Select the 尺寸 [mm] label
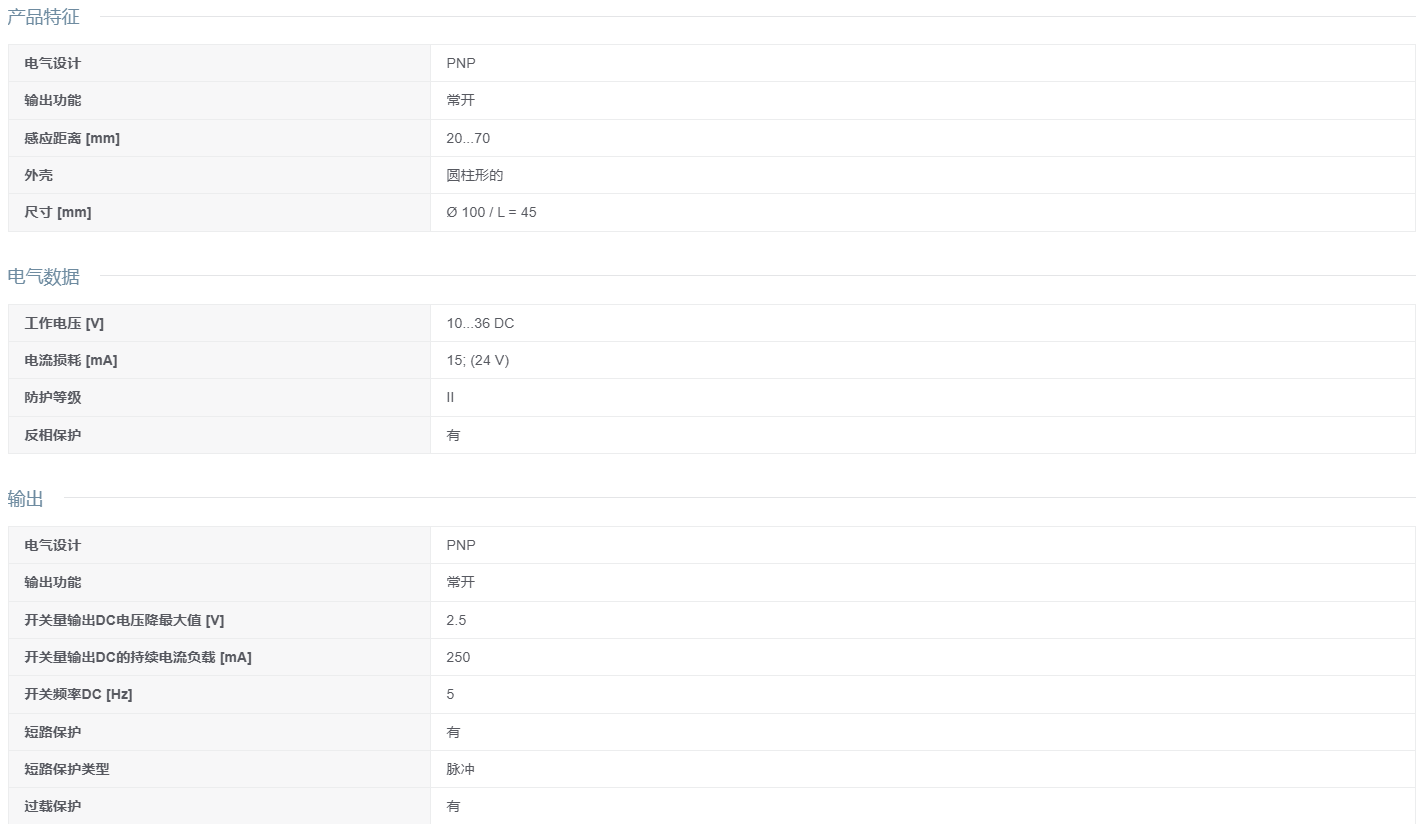The width and height of the screenshot is (1425, 824). (x=58, y=212)
